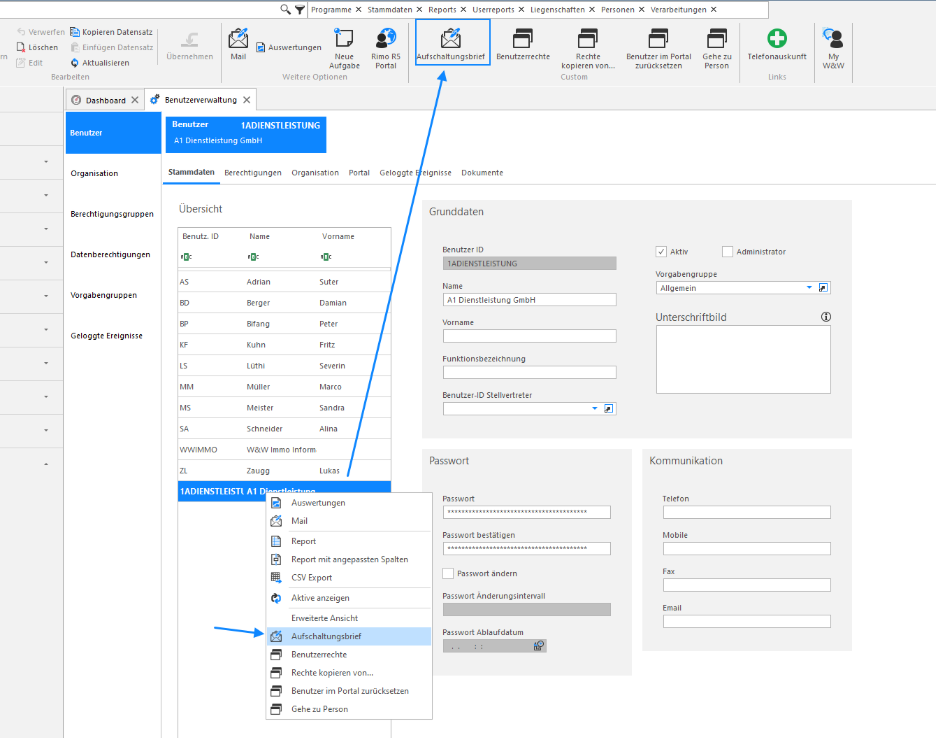This screenshot has width=936, height=738.
Task: Click Kopieren Datensatz in the ribbon
Action: (x=111, y=32)
